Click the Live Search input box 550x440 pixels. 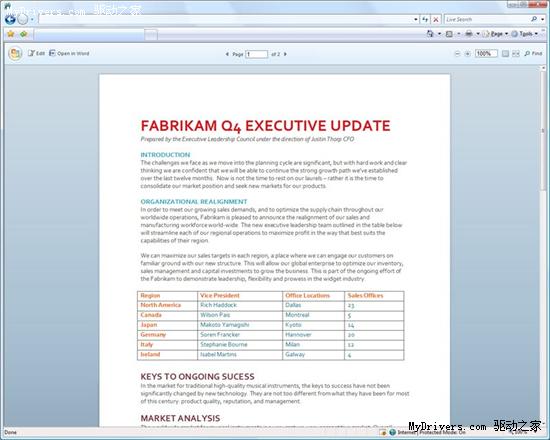coord(487,19)
